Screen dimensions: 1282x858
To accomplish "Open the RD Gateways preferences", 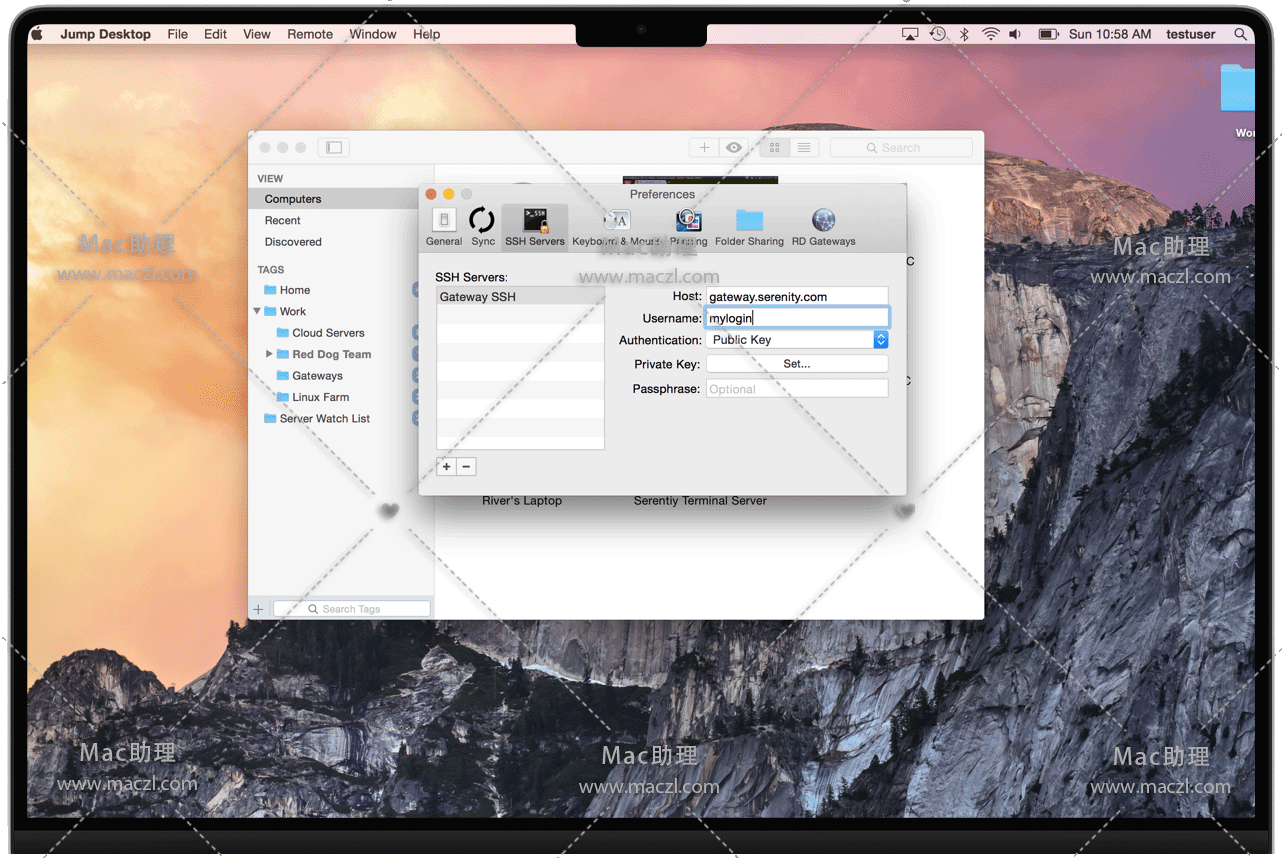I will 823,226.
